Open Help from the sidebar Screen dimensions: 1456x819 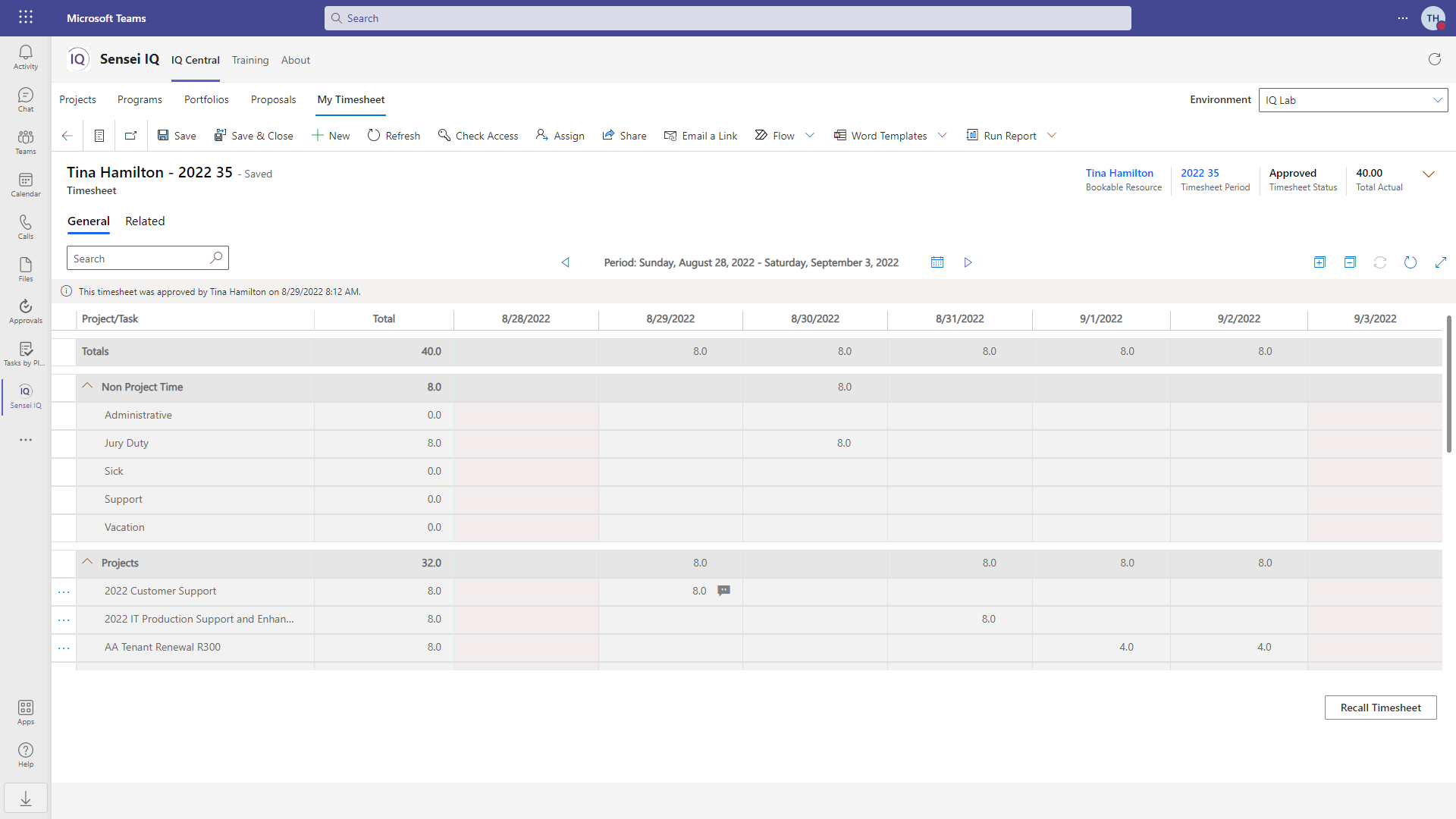pyautogui.click(x=25, y=755)
